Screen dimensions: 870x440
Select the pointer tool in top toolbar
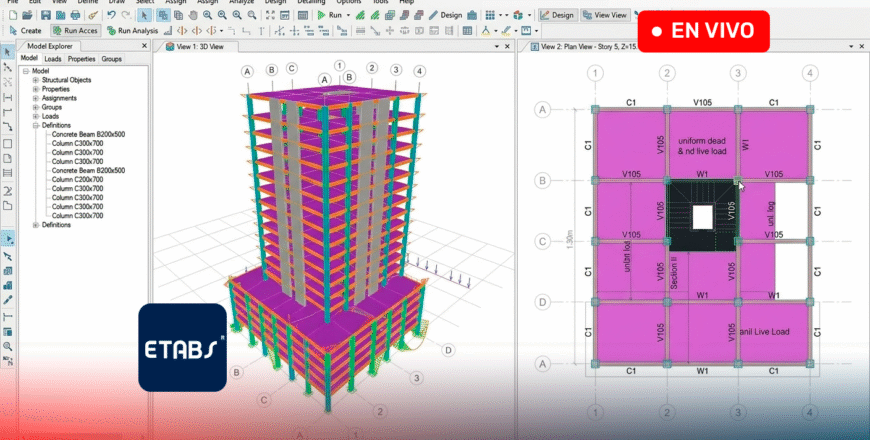(143, 16)
